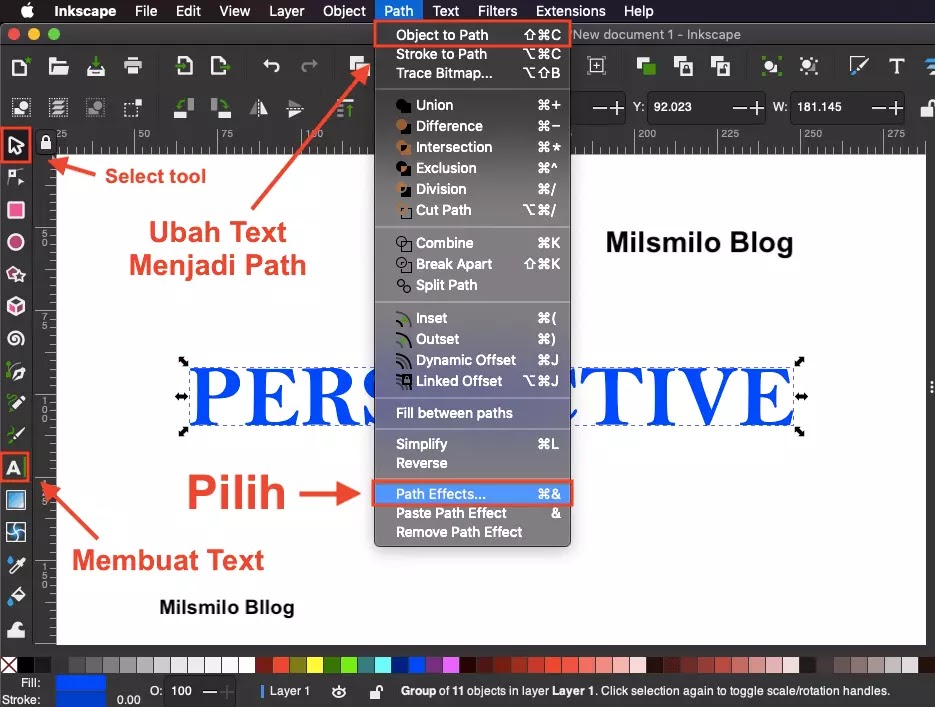The image size is (935, 707).
Task: Increase the Y coordinate value
Action: point(757,108)
